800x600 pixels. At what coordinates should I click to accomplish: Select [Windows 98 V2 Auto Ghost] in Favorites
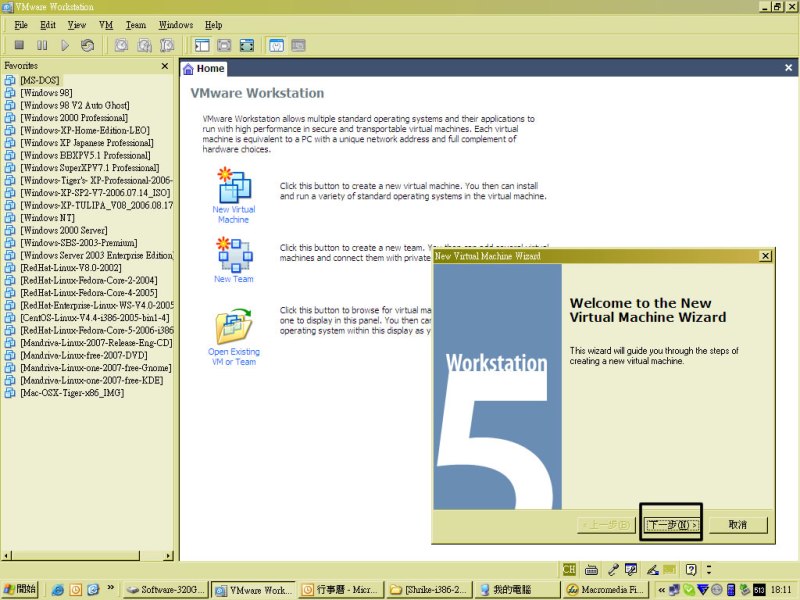(x=75, y=105)
